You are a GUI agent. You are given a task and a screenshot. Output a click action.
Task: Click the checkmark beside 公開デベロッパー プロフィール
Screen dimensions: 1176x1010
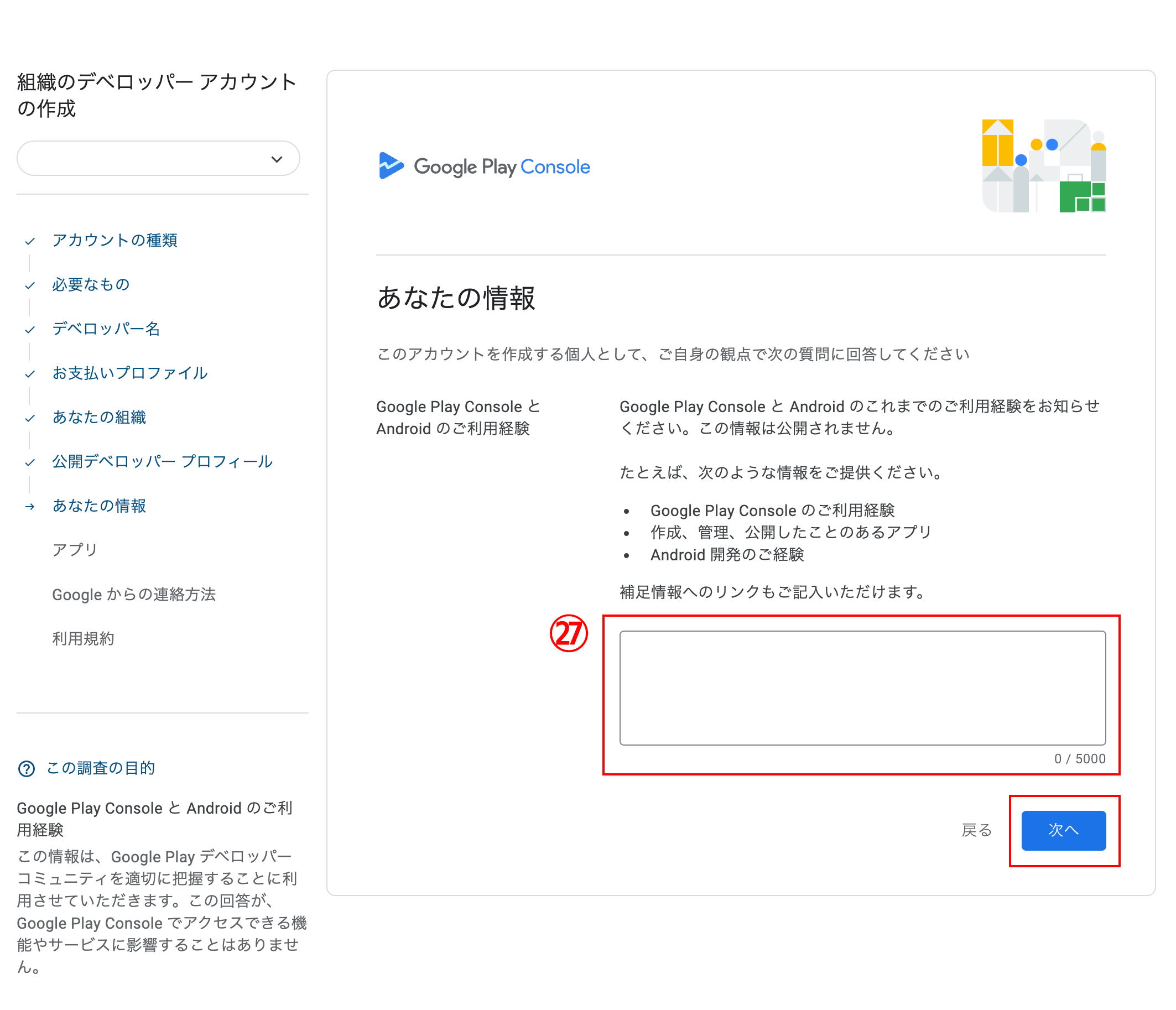(30, 462)
